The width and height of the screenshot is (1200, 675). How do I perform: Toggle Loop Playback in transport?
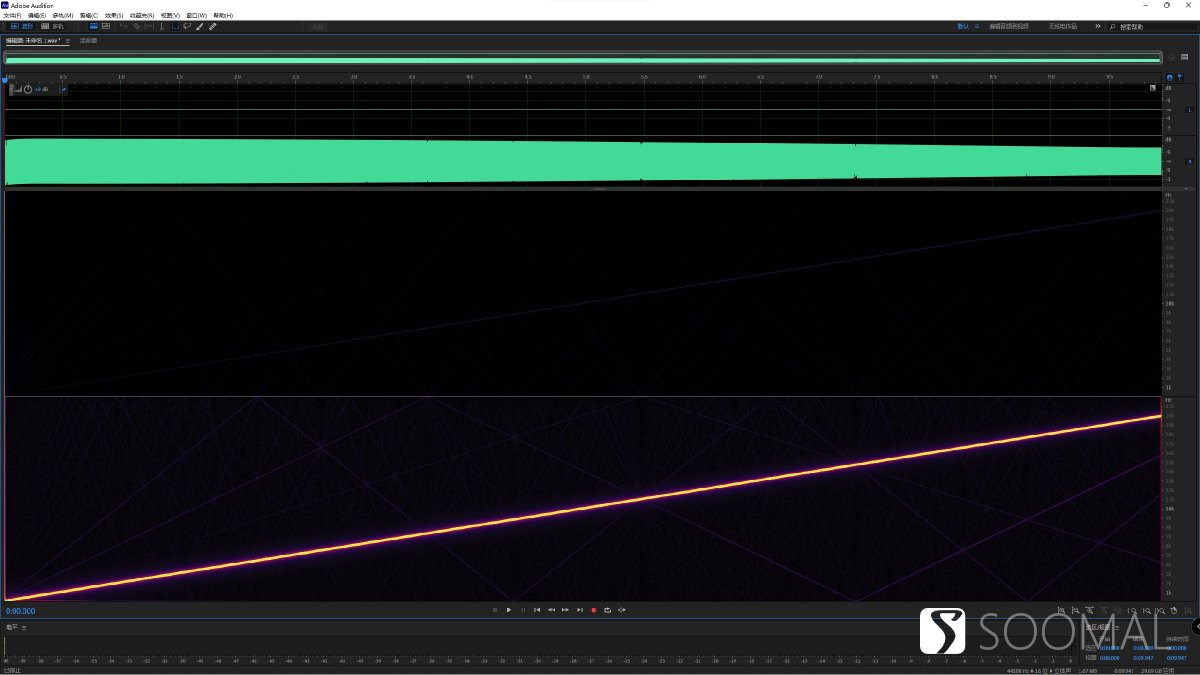click(x=607, y=610)
